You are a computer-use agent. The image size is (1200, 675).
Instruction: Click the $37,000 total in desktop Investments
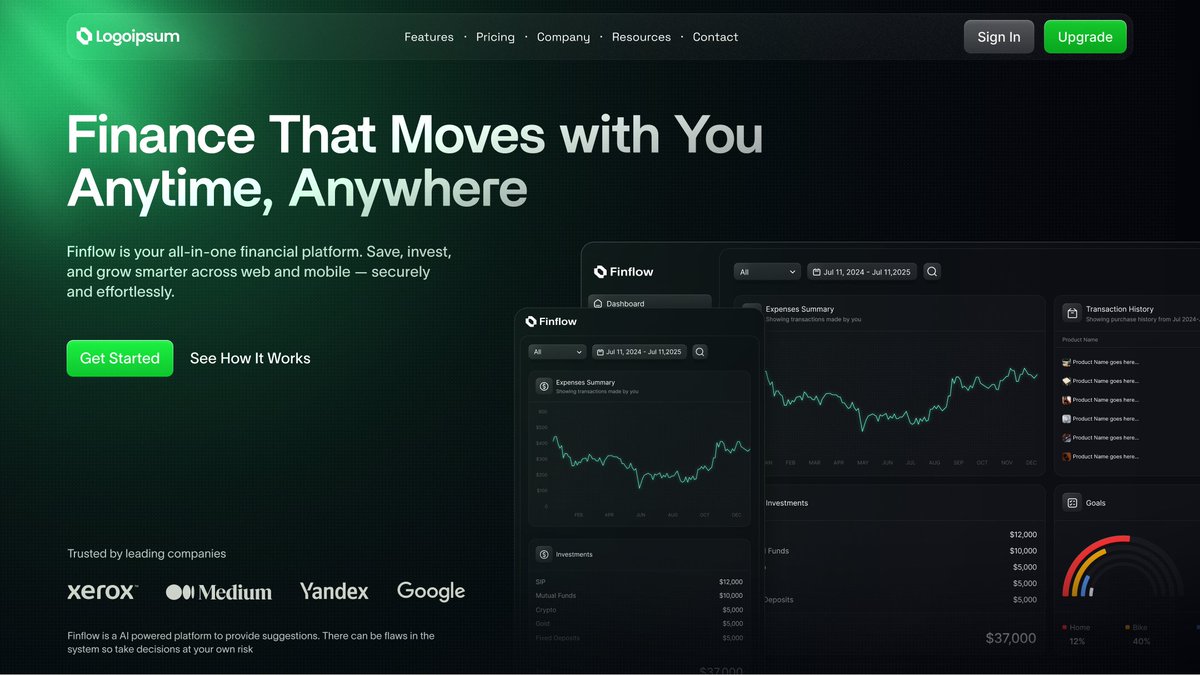[x=1011, y=638]
